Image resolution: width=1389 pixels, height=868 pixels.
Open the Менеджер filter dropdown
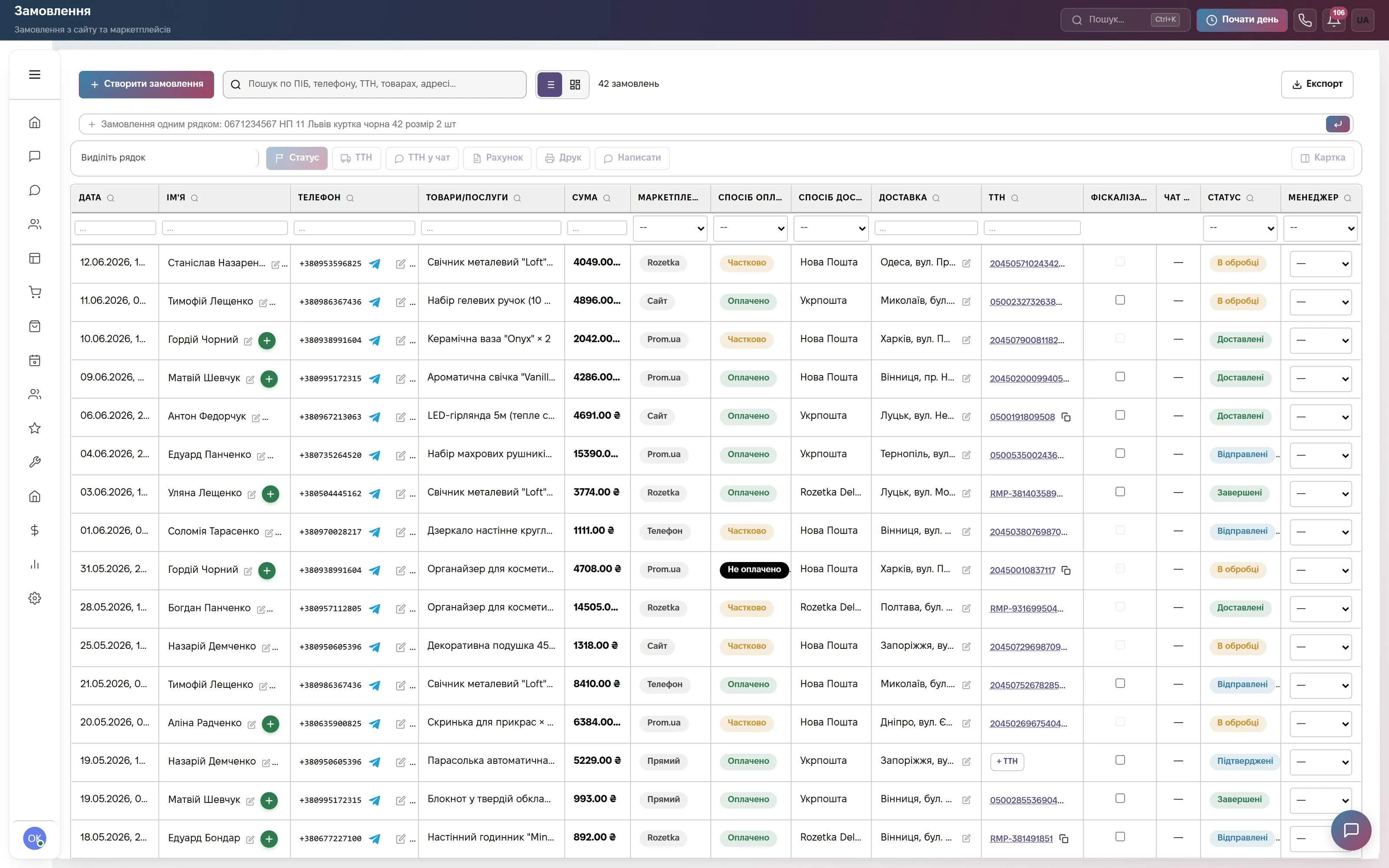[x=1321, y=228]
